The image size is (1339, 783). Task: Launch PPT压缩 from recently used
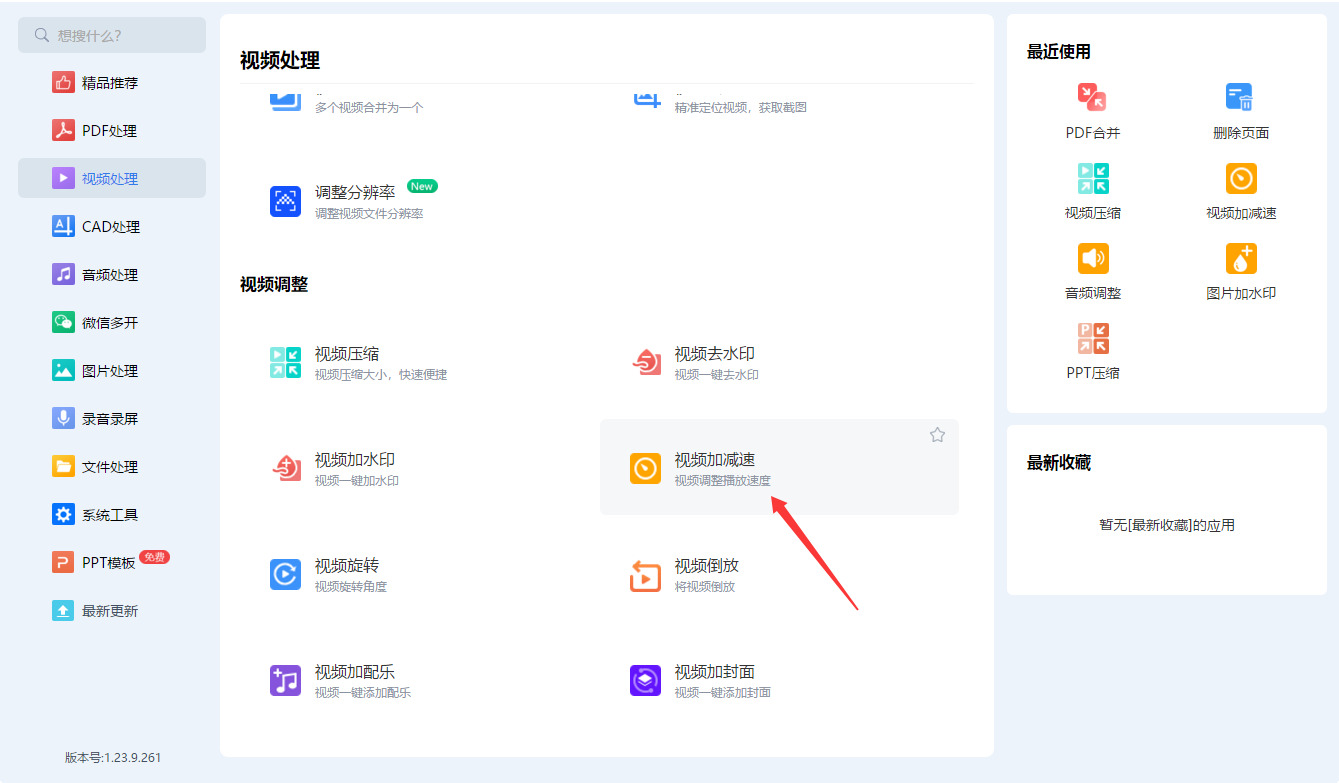(1093, 351)
